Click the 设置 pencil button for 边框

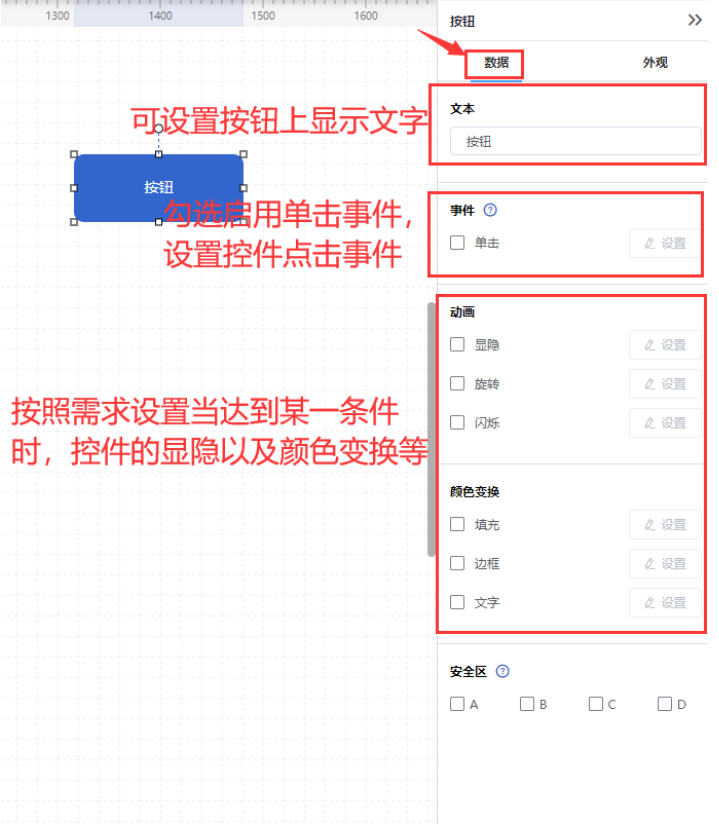pyautogui.click(x=665, y=564)
